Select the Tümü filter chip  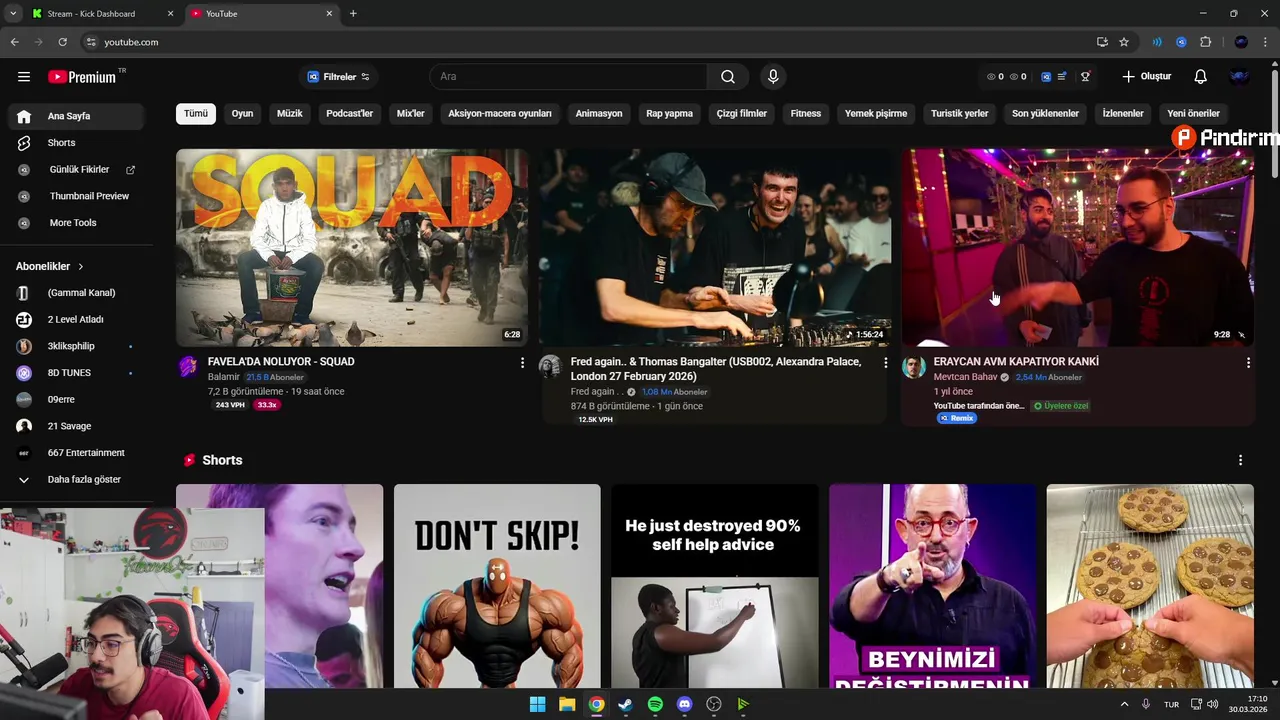pos(196,114)
